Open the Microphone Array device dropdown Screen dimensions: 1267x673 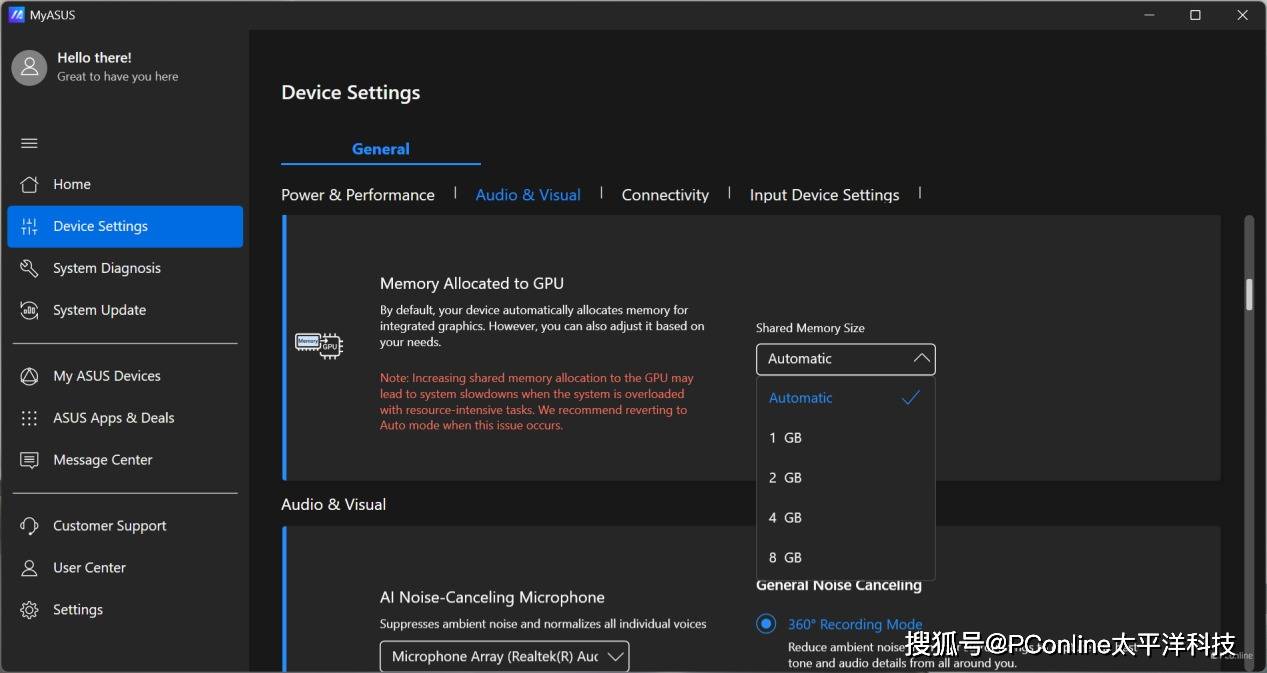click(x=505, y=656)
